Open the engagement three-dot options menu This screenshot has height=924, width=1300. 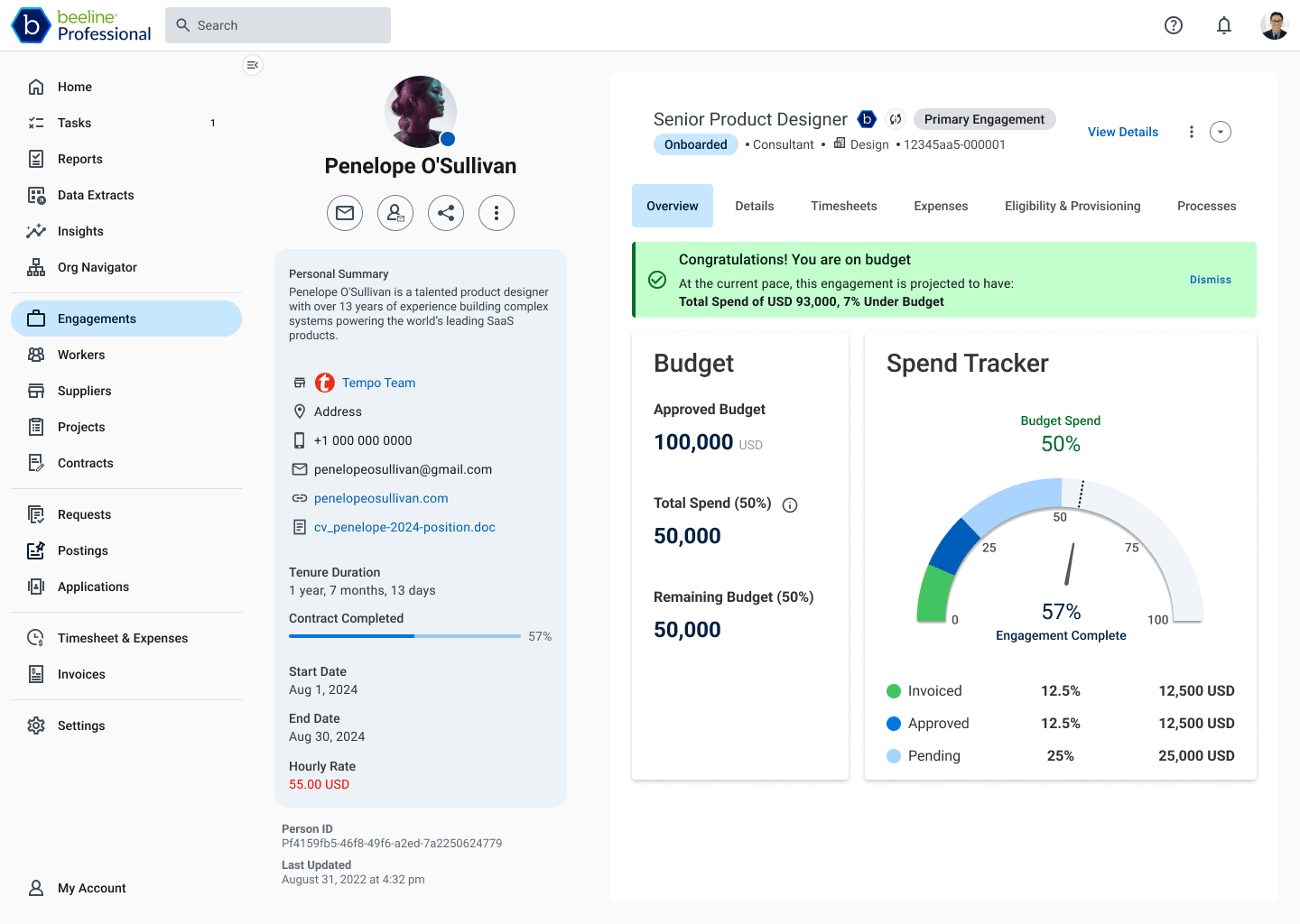pyautogui.click(x=1192, y=132)
